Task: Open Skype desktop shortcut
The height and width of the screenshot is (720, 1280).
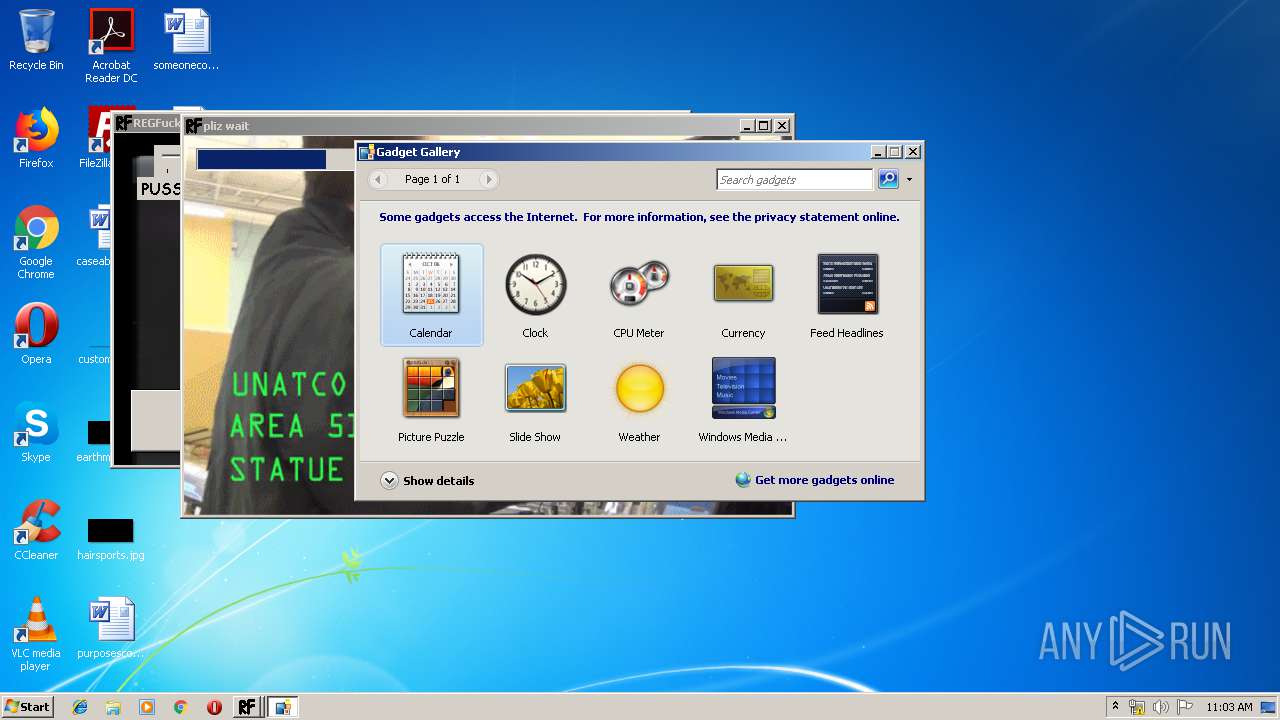Action: click(x=36, y=432)
